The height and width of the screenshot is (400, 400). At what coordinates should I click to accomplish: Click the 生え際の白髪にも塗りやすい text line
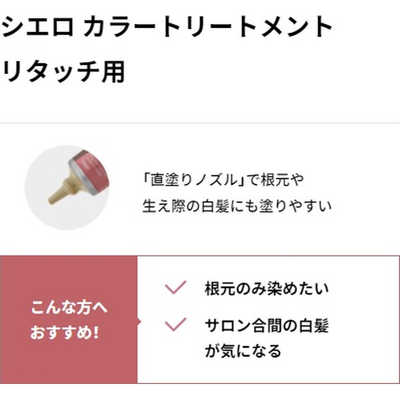(x=237, y=206)
